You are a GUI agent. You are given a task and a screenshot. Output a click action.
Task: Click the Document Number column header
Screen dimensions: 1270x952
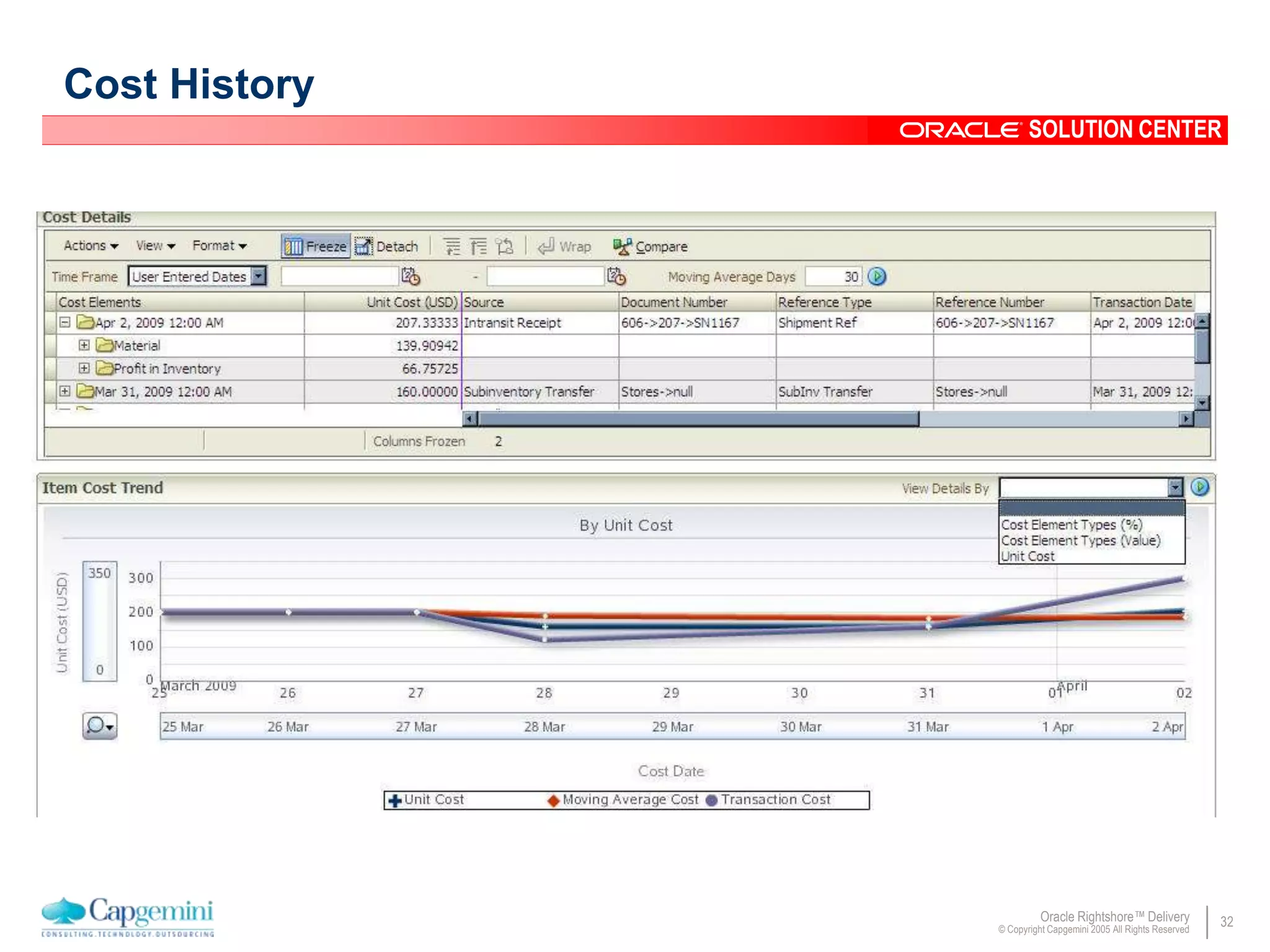(697, 302)
